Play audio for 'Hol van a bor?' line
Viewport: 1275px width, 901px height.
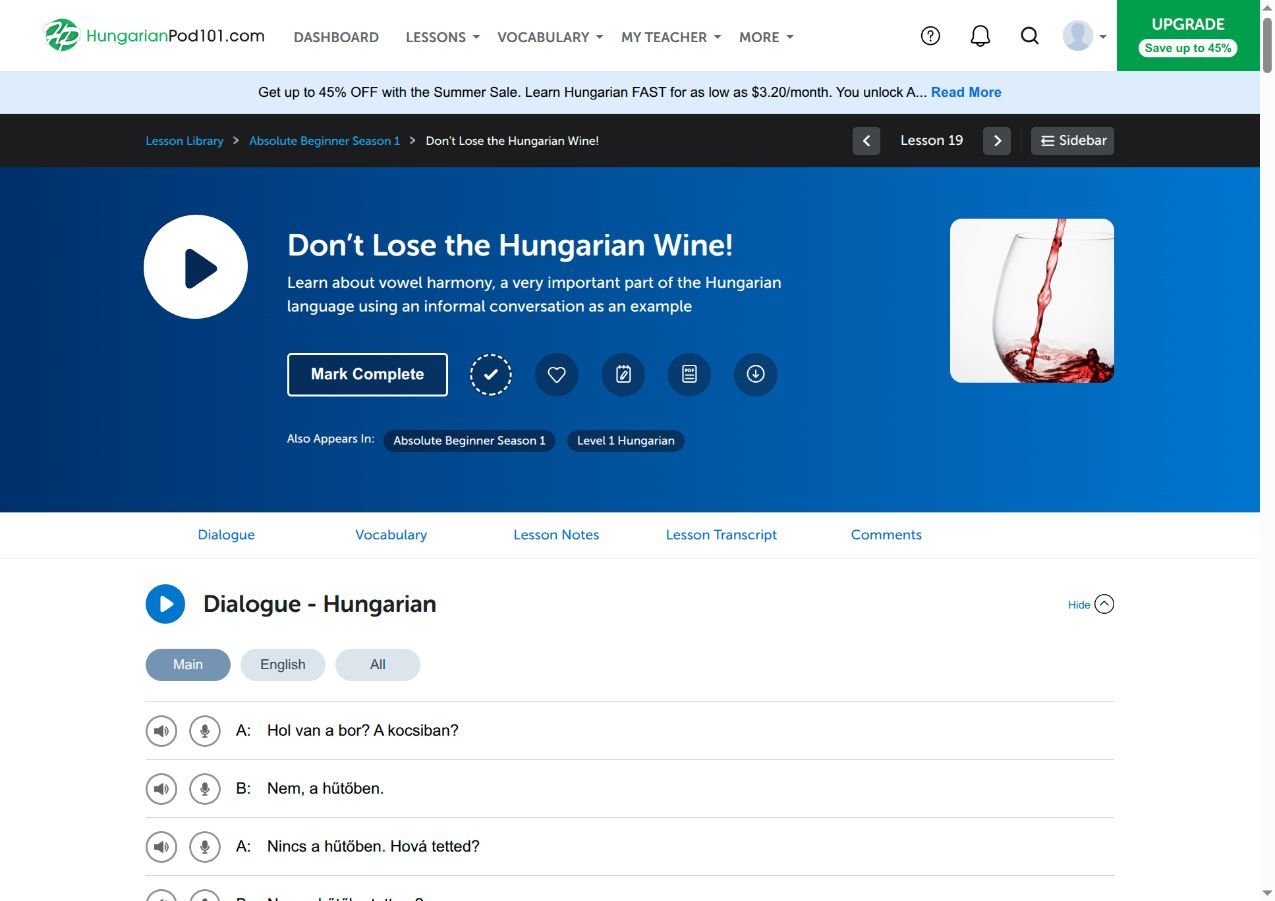coord(161,731)
